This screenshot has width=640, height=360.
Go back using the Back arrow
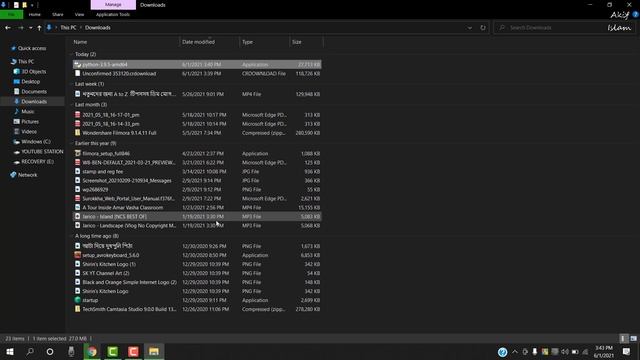point(8,28)
